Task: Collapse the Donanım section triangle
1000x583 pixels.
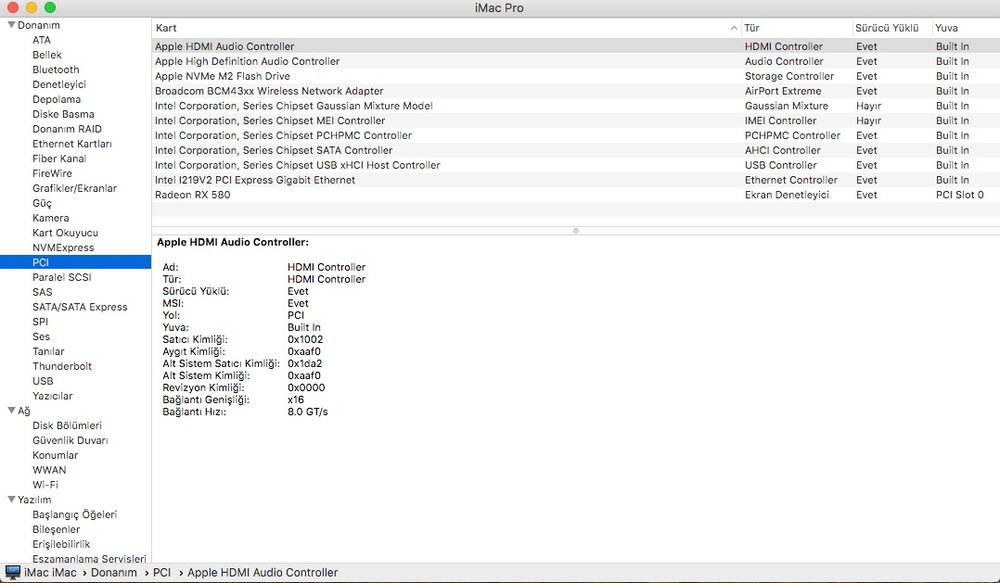Action: (x=11, y=25)
